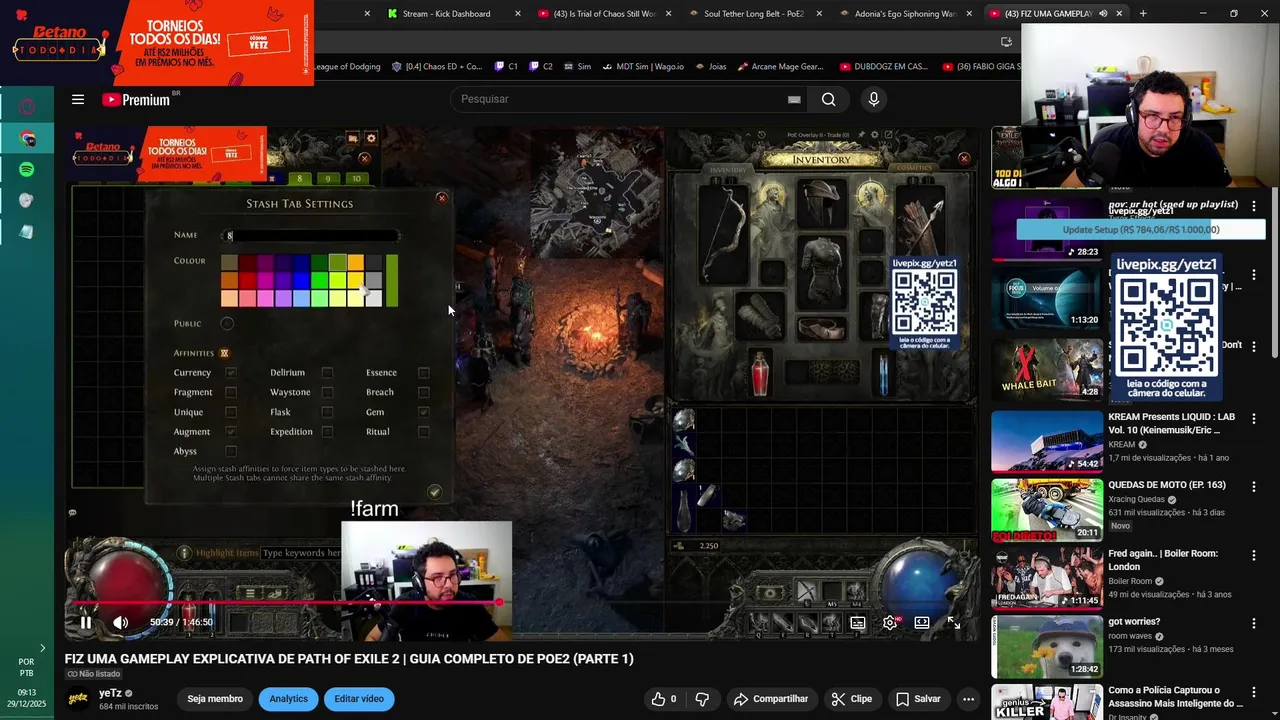Open the YouTube guide hamburger menu

pos(78,99)
